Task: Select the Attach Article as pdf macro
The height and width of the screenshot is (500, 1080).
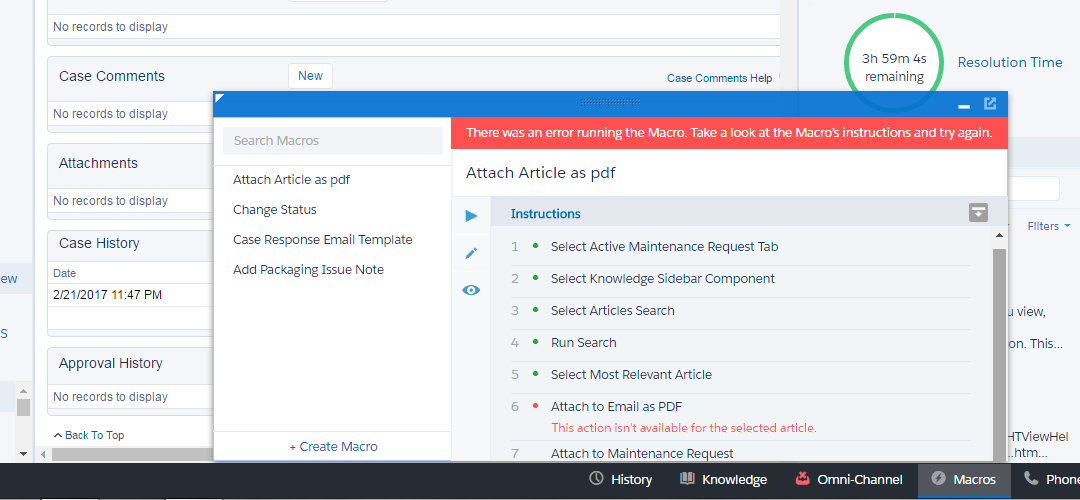Action: tap(291, 180)
